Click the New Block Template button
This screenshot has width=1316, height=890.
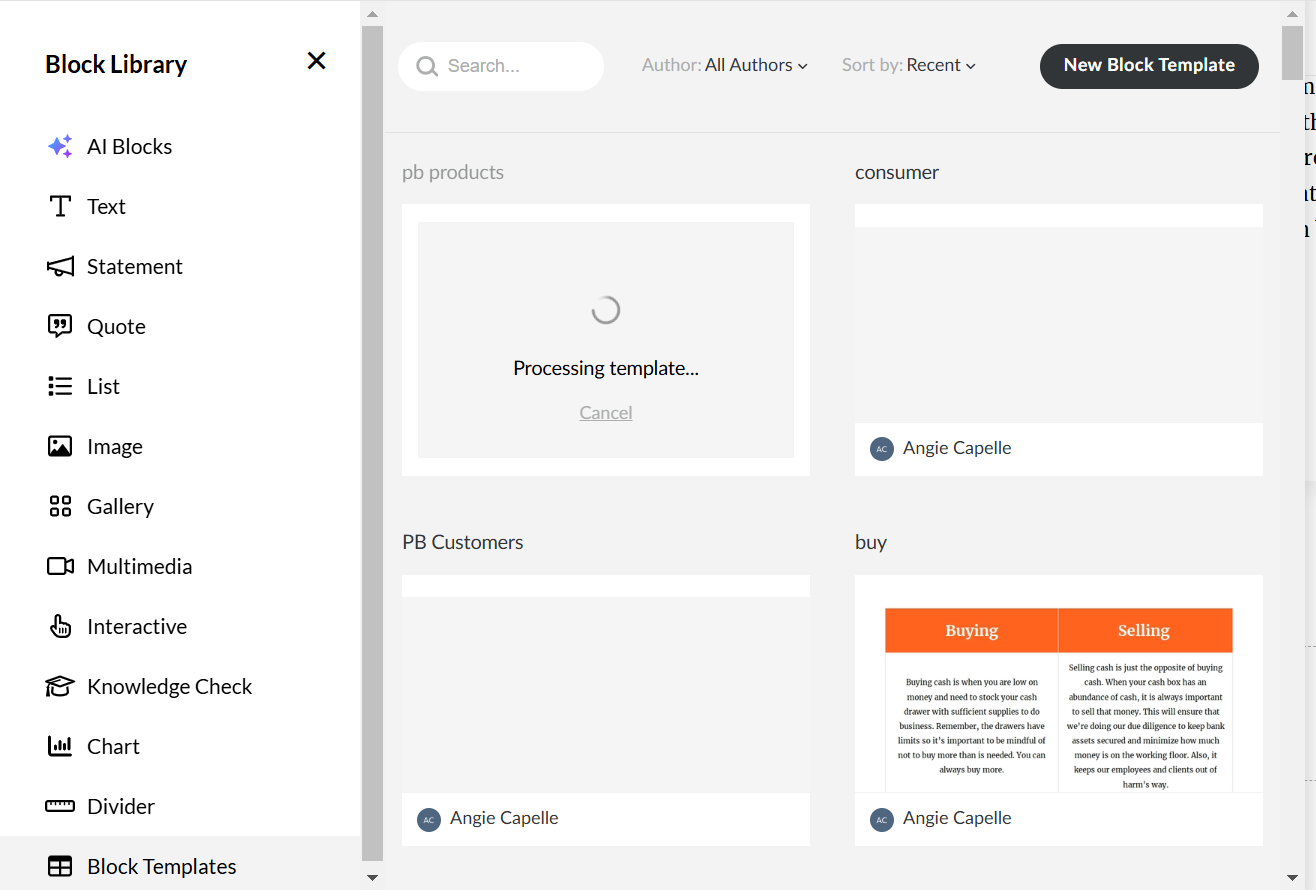tap(1149, 66)
